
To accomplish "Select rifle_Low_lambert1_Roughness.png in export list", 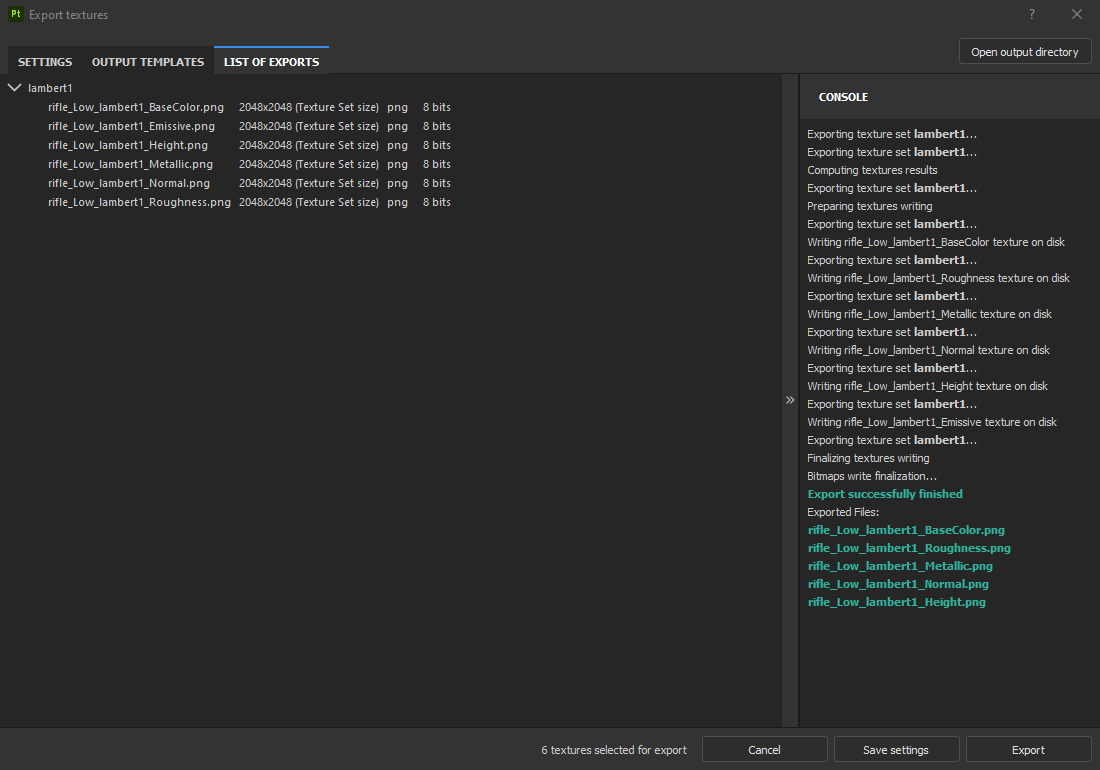I will [x=139, y=202].
